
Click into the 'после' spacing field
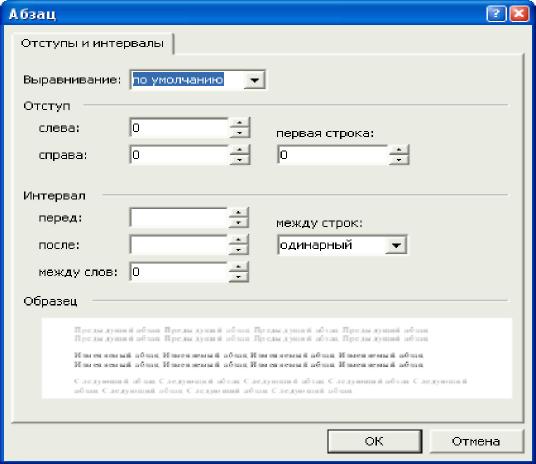(x=178, y=244)
